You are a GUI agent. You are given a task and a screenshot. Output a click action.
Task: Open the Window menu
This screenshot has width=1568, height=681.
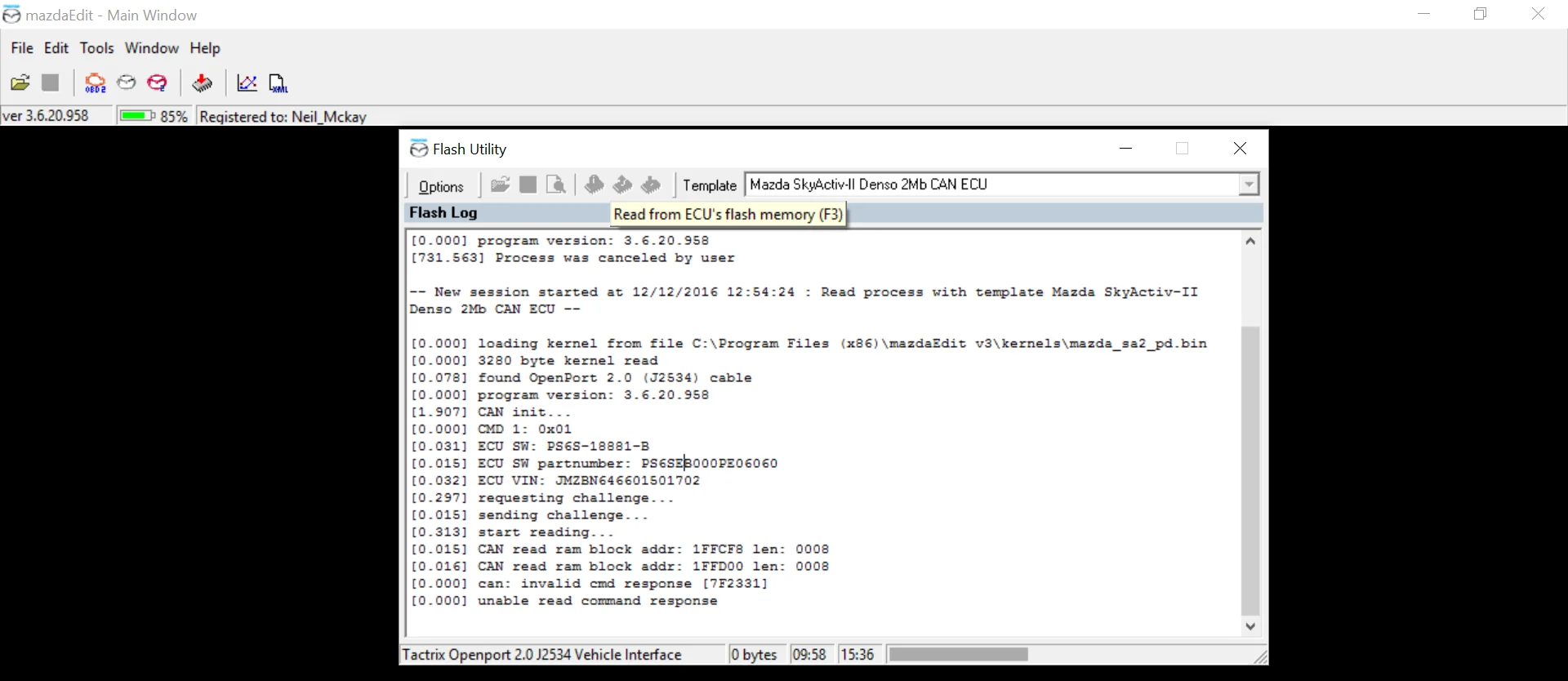pos(152,48)
